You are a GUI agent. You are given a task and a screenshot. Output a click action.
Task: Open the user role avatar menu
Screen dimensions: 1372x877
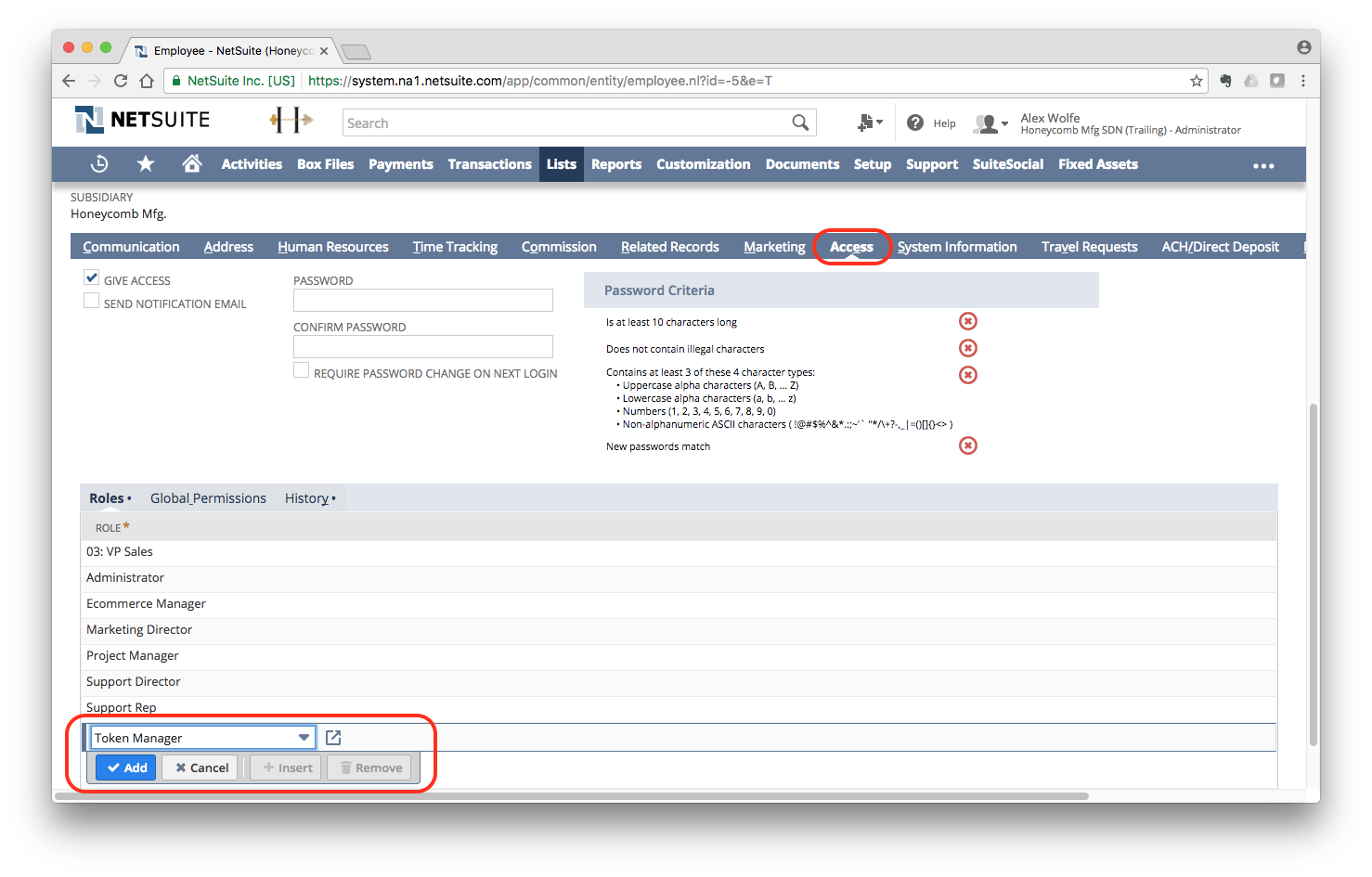pyautogui.click(x=990, y=123)
